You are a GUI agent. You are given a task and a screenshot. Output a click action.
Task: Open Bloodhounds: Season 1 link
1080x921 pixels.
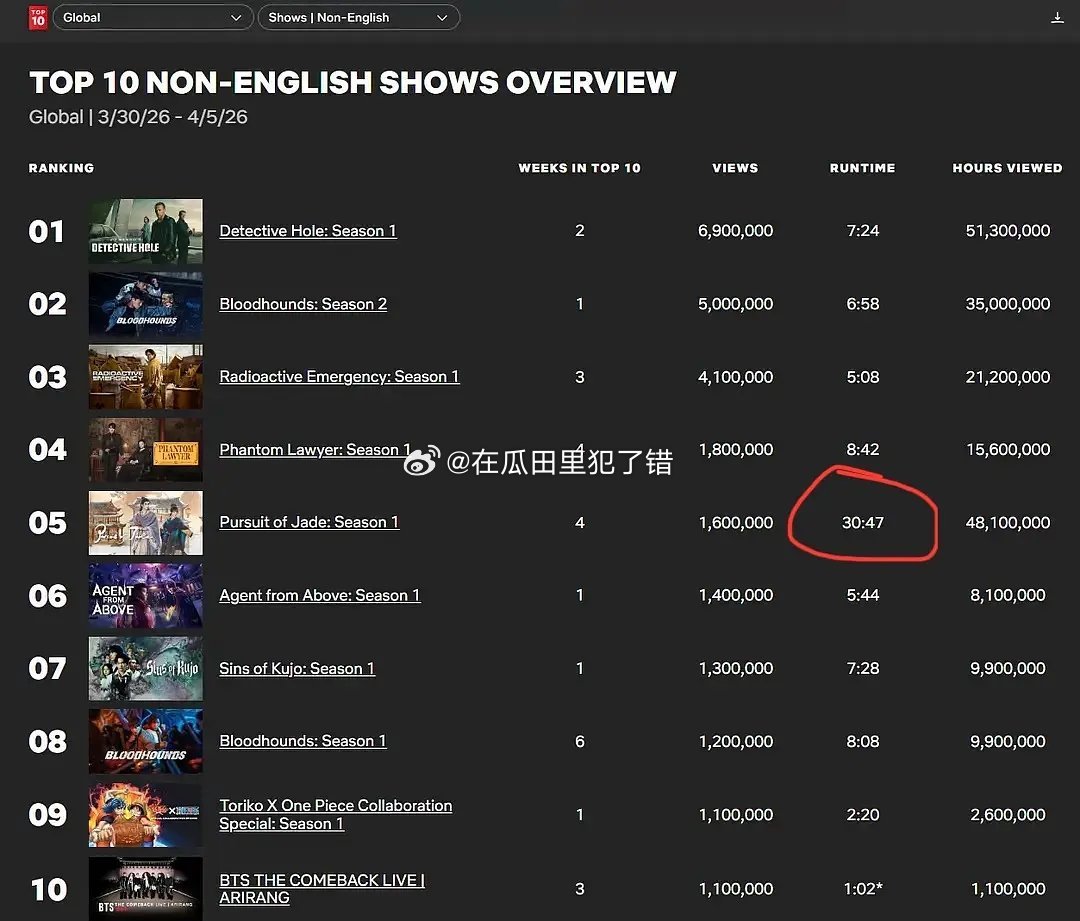click(303, 741)
